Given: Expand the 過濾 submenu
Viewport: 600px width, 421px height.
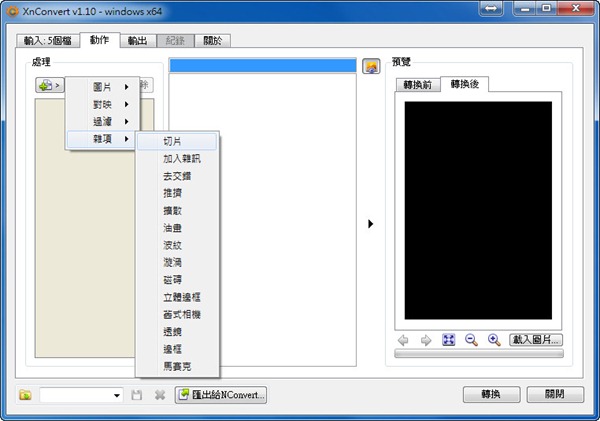Looking at the screenshot, I should (x=102, y=122).
